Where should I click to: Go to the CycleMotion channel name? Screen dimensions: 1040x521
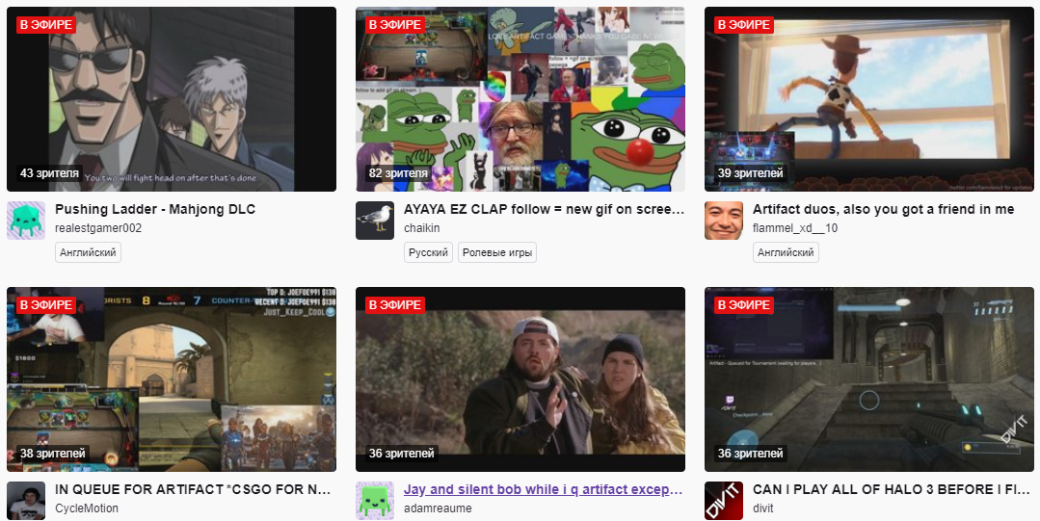pyautogui.click(x=87, y=508)
